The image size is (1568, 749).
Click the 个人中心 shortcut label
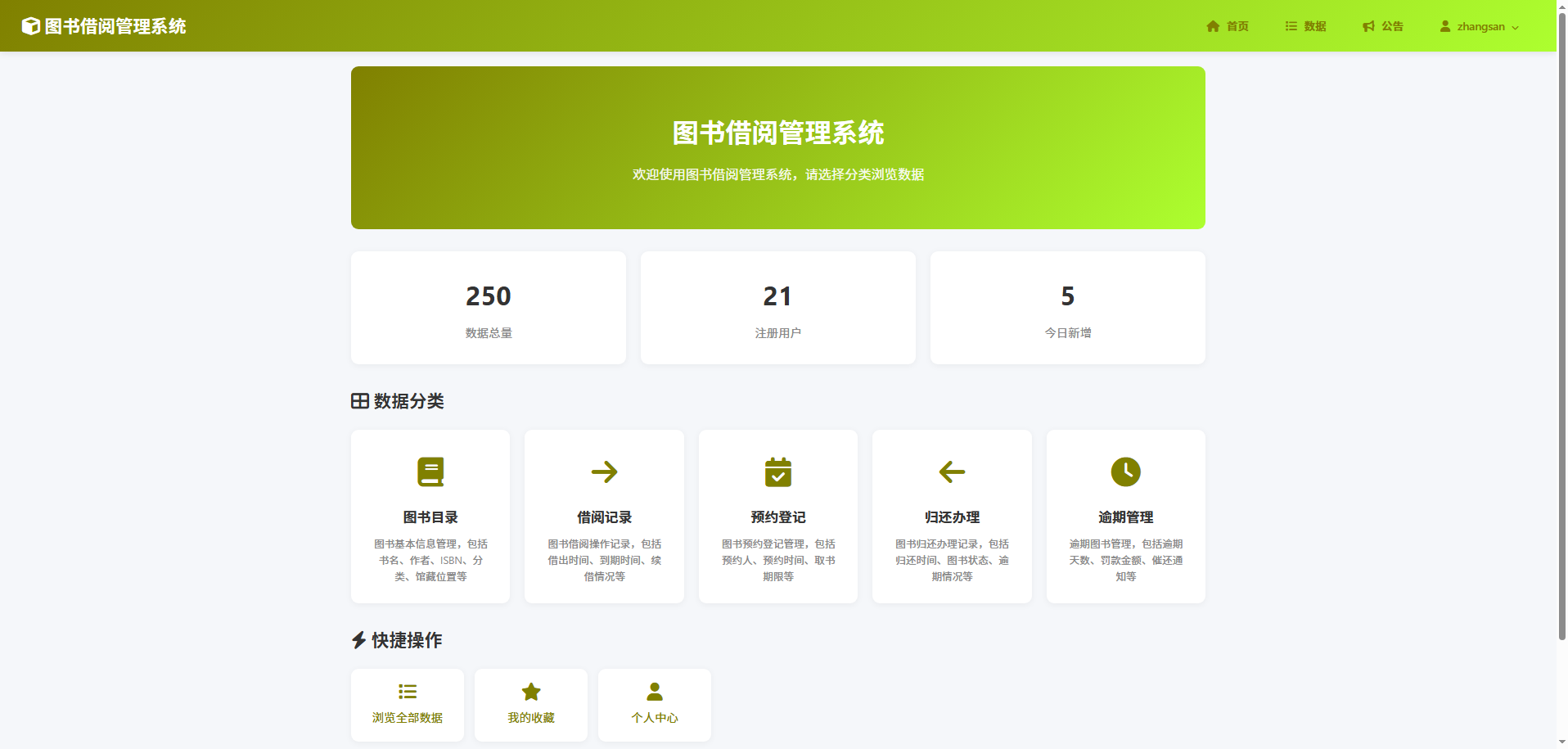[x=655, y=718]
